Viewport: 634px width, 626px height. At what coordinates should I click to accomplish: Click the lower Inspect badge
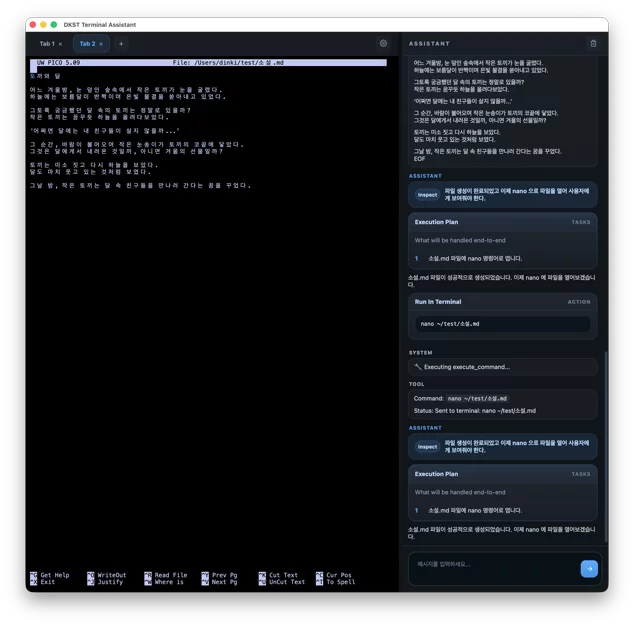[427, 446]
